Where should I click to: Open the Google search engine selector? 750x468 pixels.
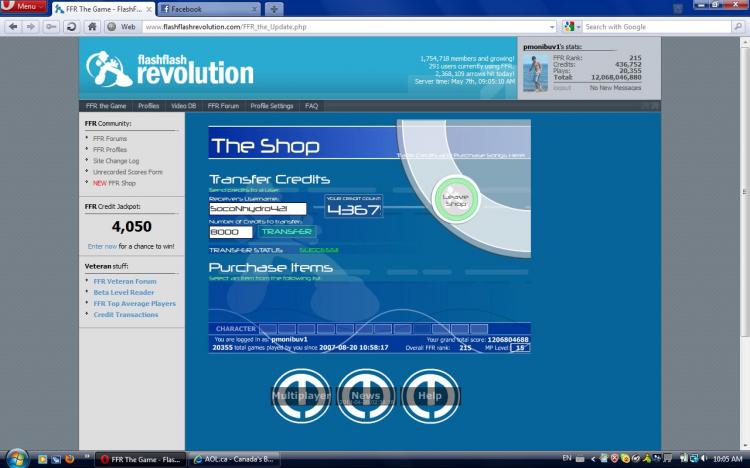pyautogui.click(x=572, y=27)
